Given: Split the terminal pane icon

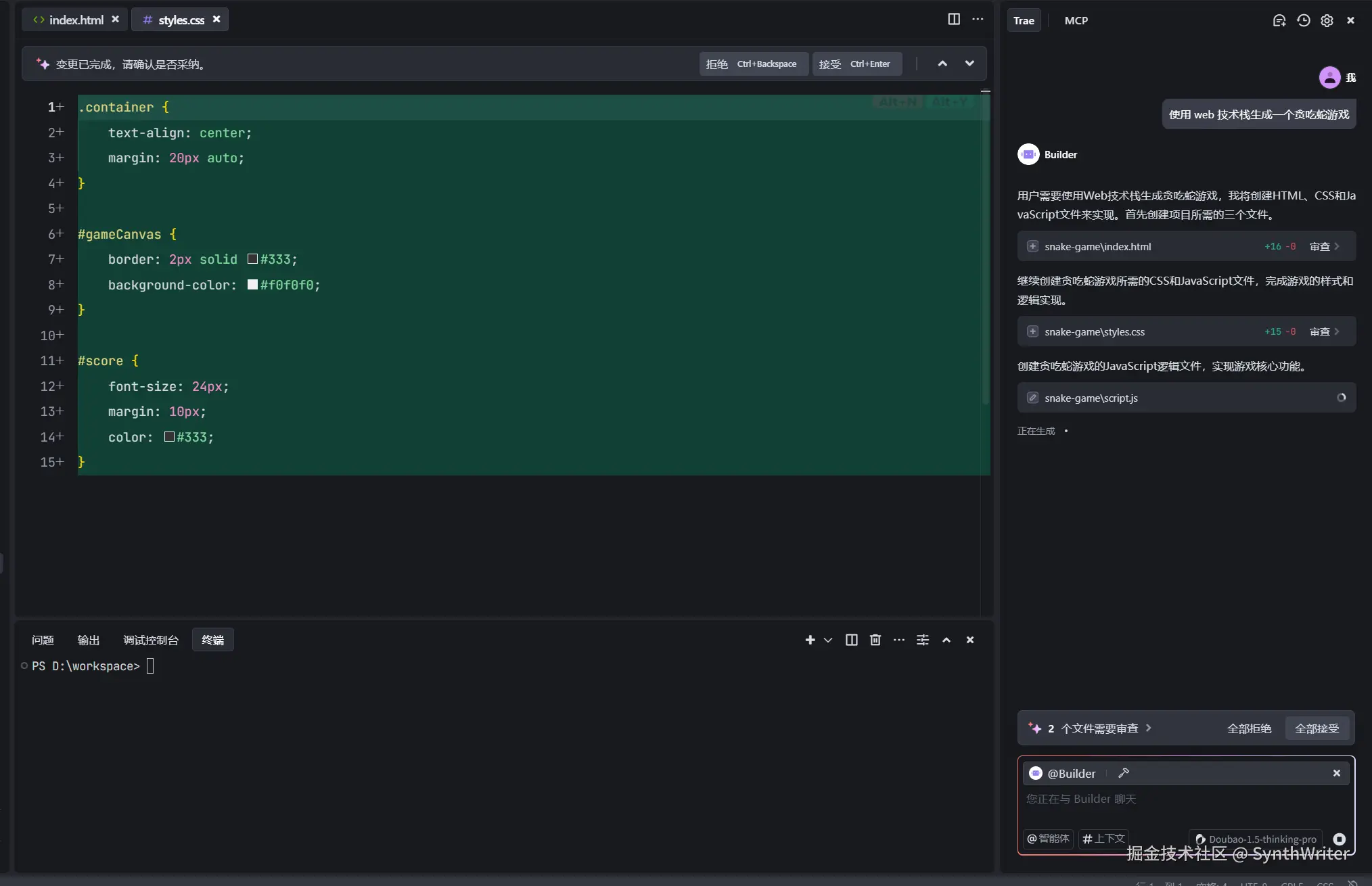Looking at the screenshot, I should point(851,640).
